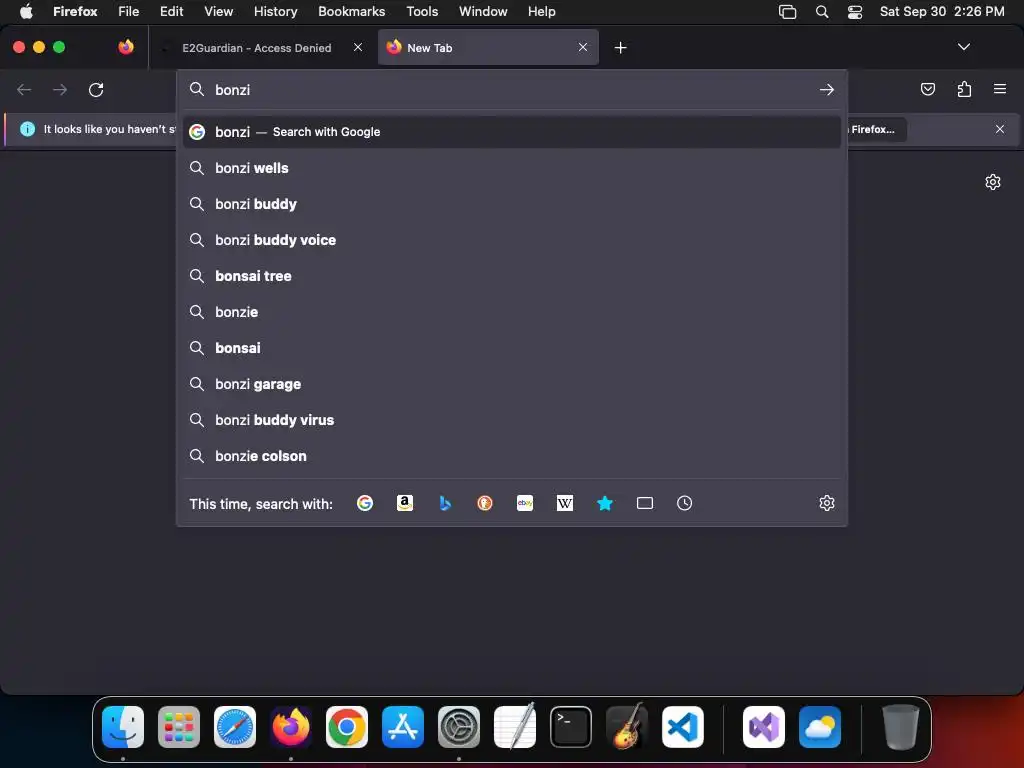Open the Window menu
The image size is (1024, 768).
(483, 11)
